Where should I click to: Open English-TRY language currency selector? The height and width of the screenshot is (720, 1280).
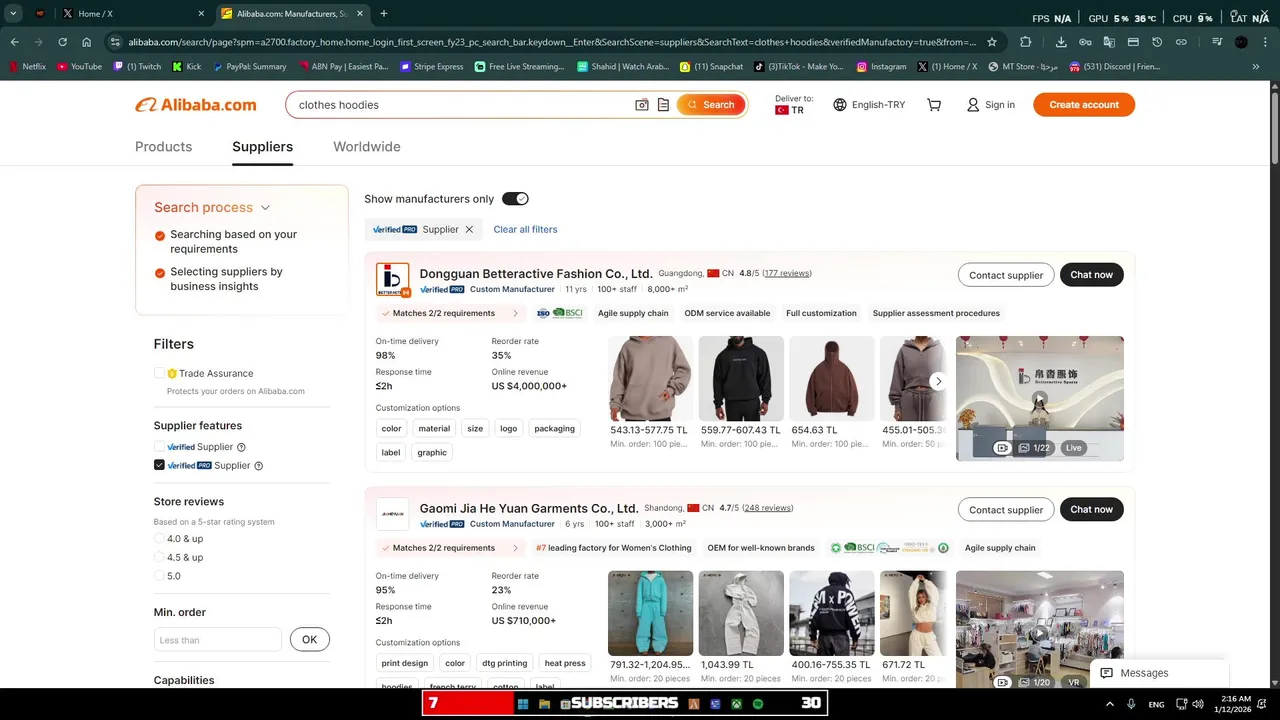pyautogui.click(x=869, y=105)
